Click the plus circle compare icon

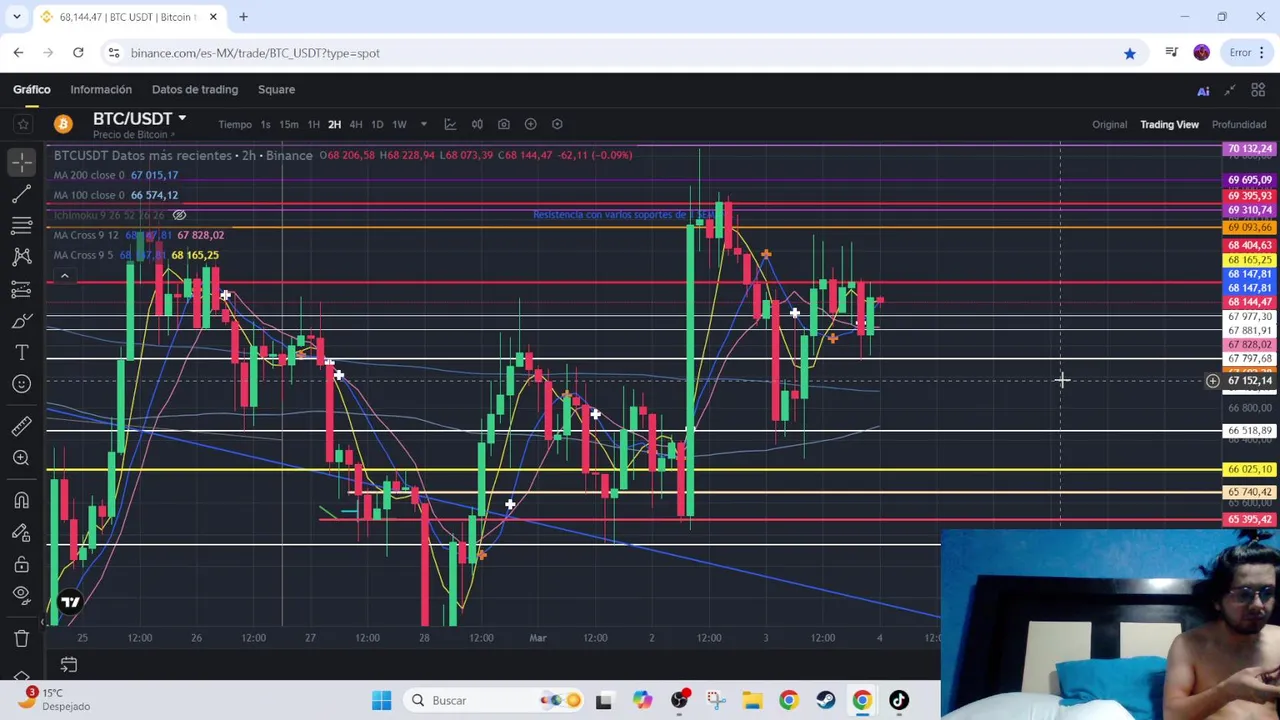pos(530,124)
